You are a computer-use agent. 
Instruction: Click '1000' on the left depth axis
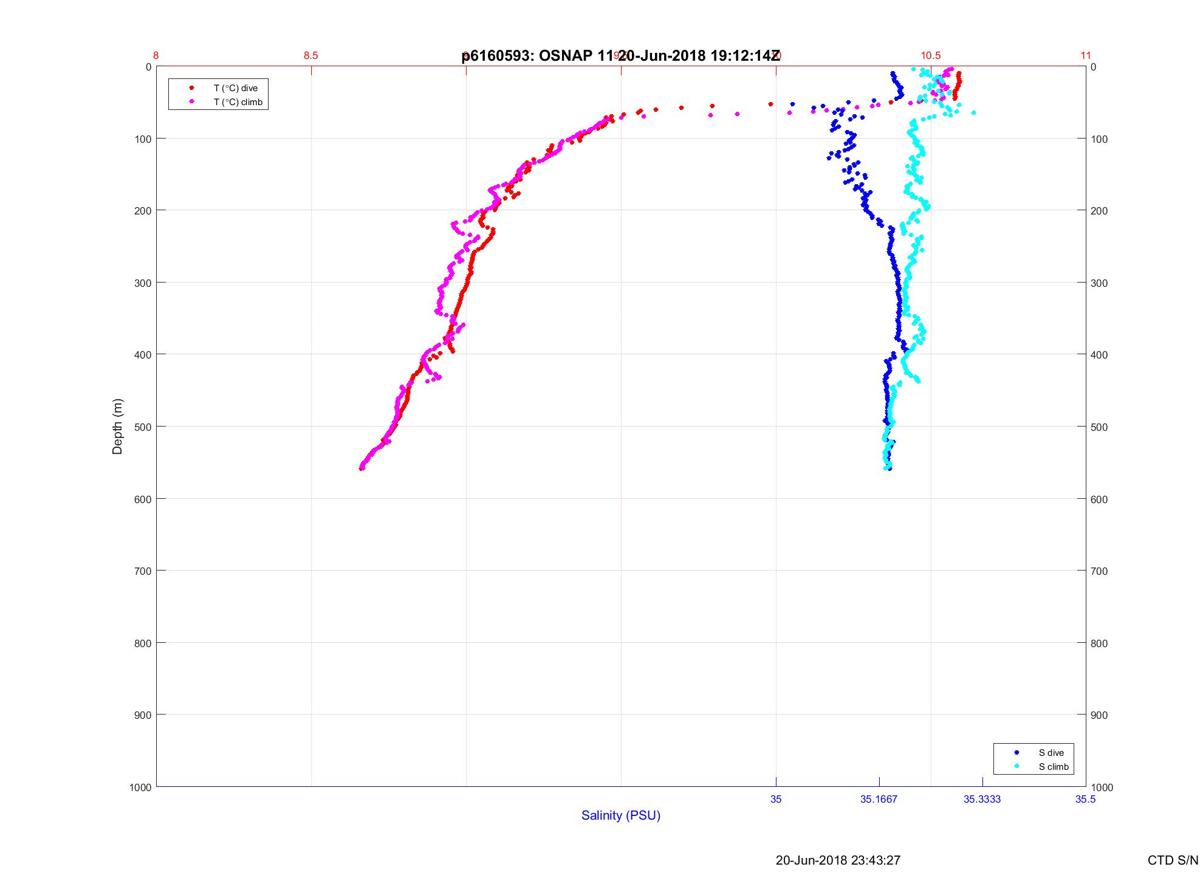pos(139,787)
